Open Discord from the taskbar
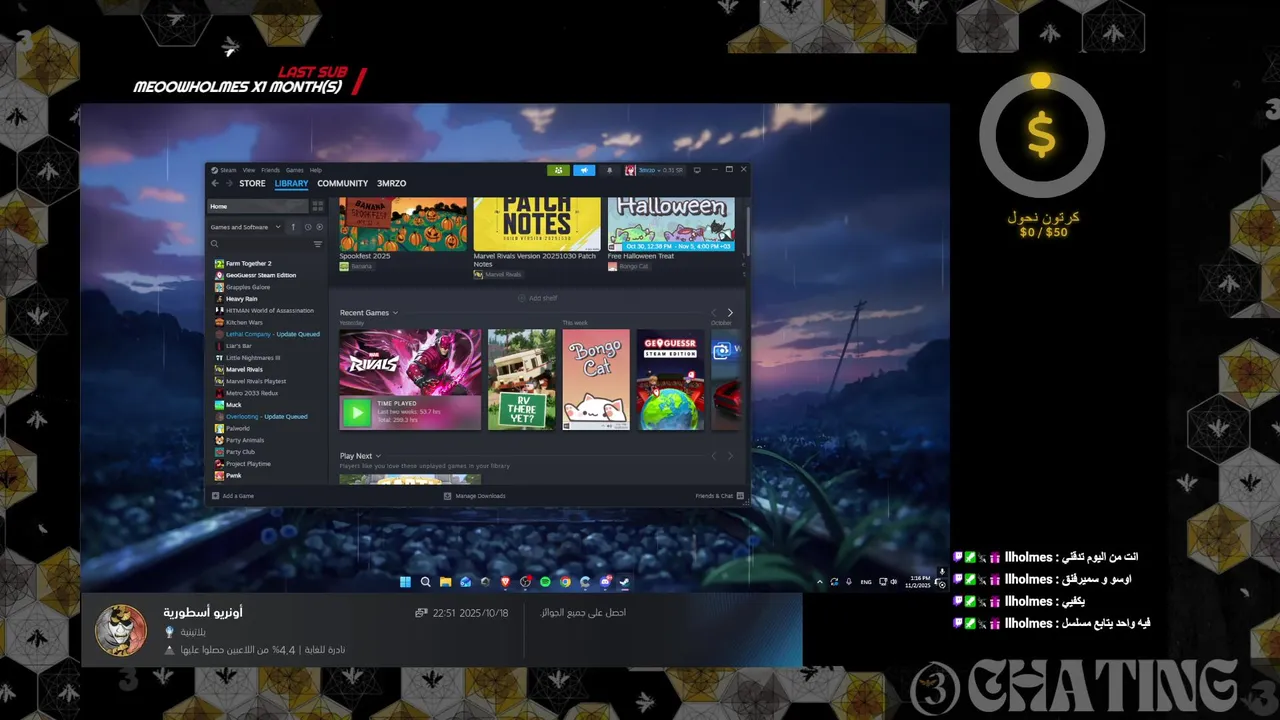 (605, 582)
